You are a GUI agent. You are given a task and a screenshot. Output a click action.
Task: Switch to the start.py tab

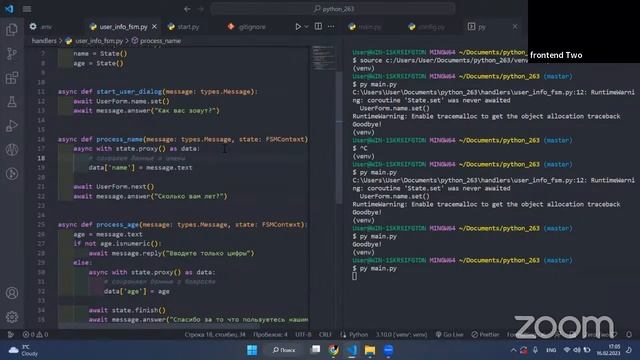[184, 27]
